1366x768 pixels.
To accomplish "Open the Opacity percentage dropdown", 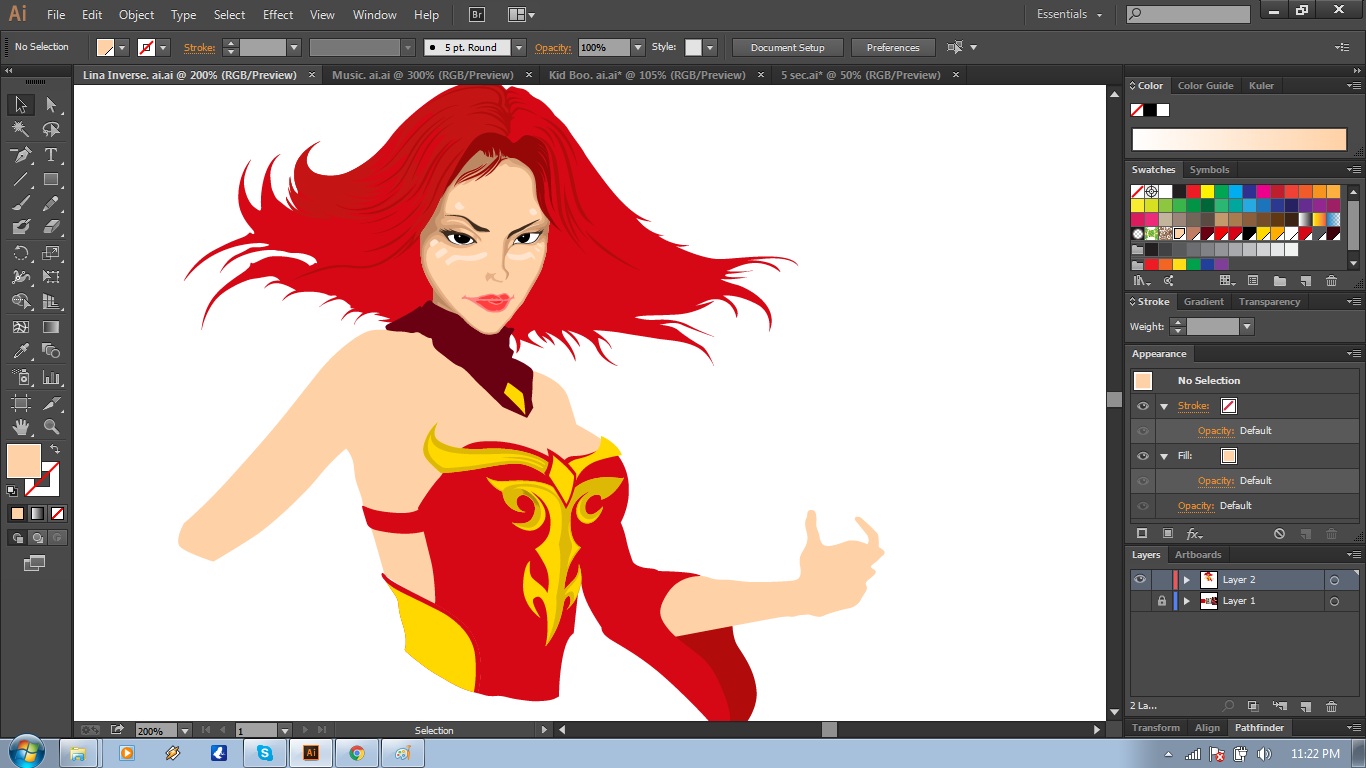I will (638, 47).
